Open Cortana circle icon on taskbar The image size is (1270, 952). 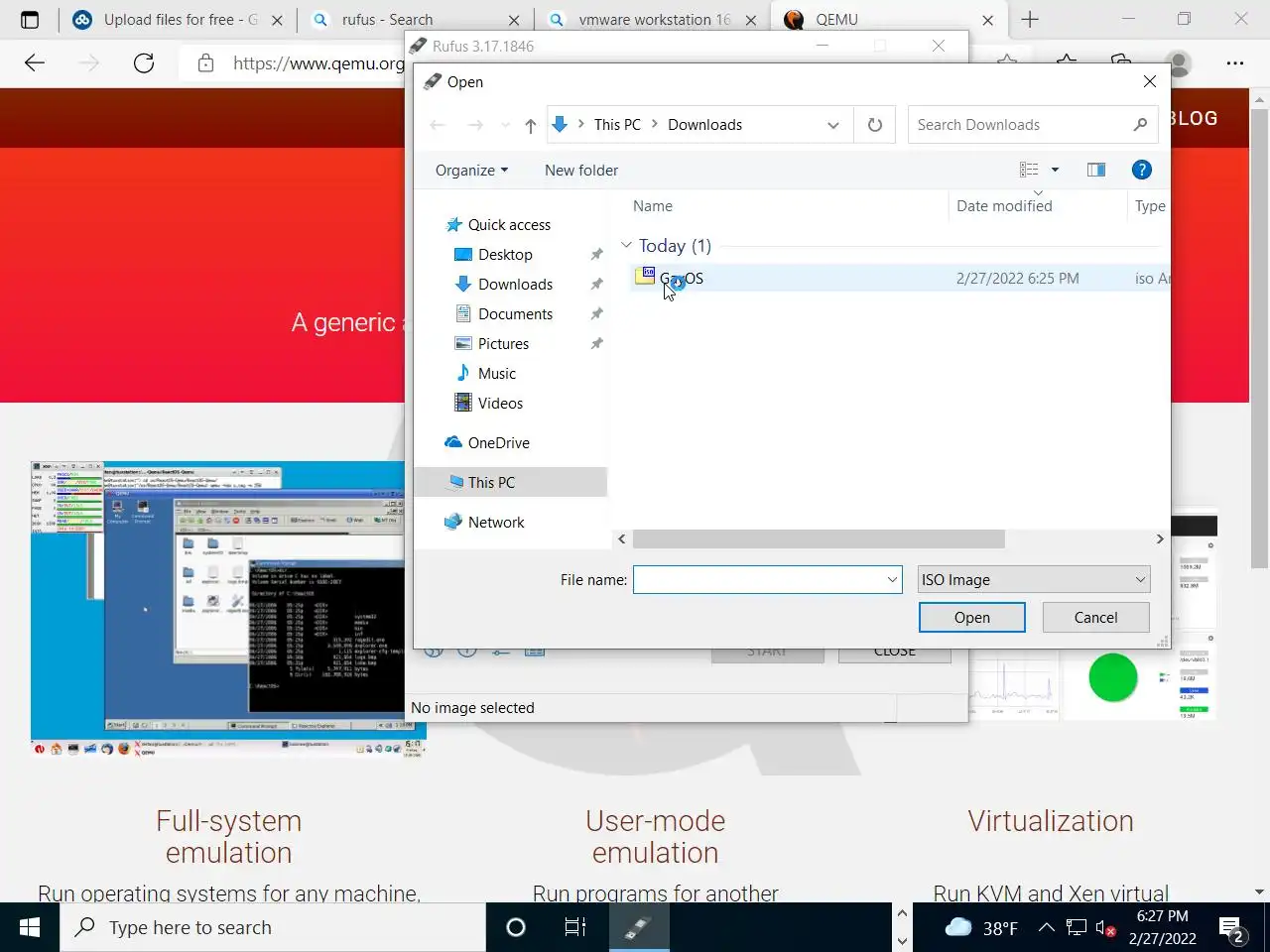tap(516, 927)
